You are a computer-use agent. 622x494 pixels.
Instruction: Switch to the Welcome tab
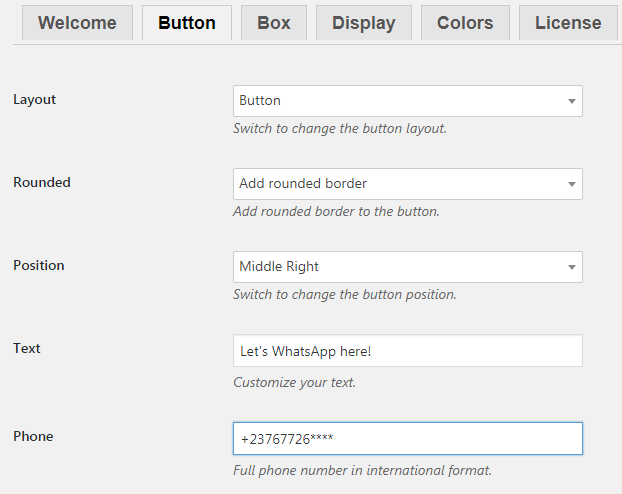[x=77, y=23]
